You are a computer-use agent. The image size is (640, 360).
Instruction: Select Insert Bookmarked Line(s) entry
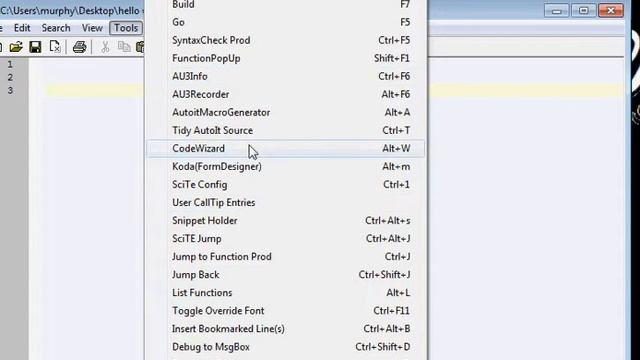coord(285,329)
